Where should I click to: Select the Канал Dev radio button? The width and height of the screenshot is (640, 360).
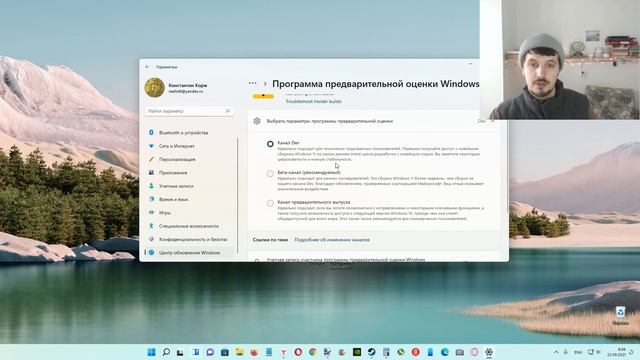click(270, 144)
